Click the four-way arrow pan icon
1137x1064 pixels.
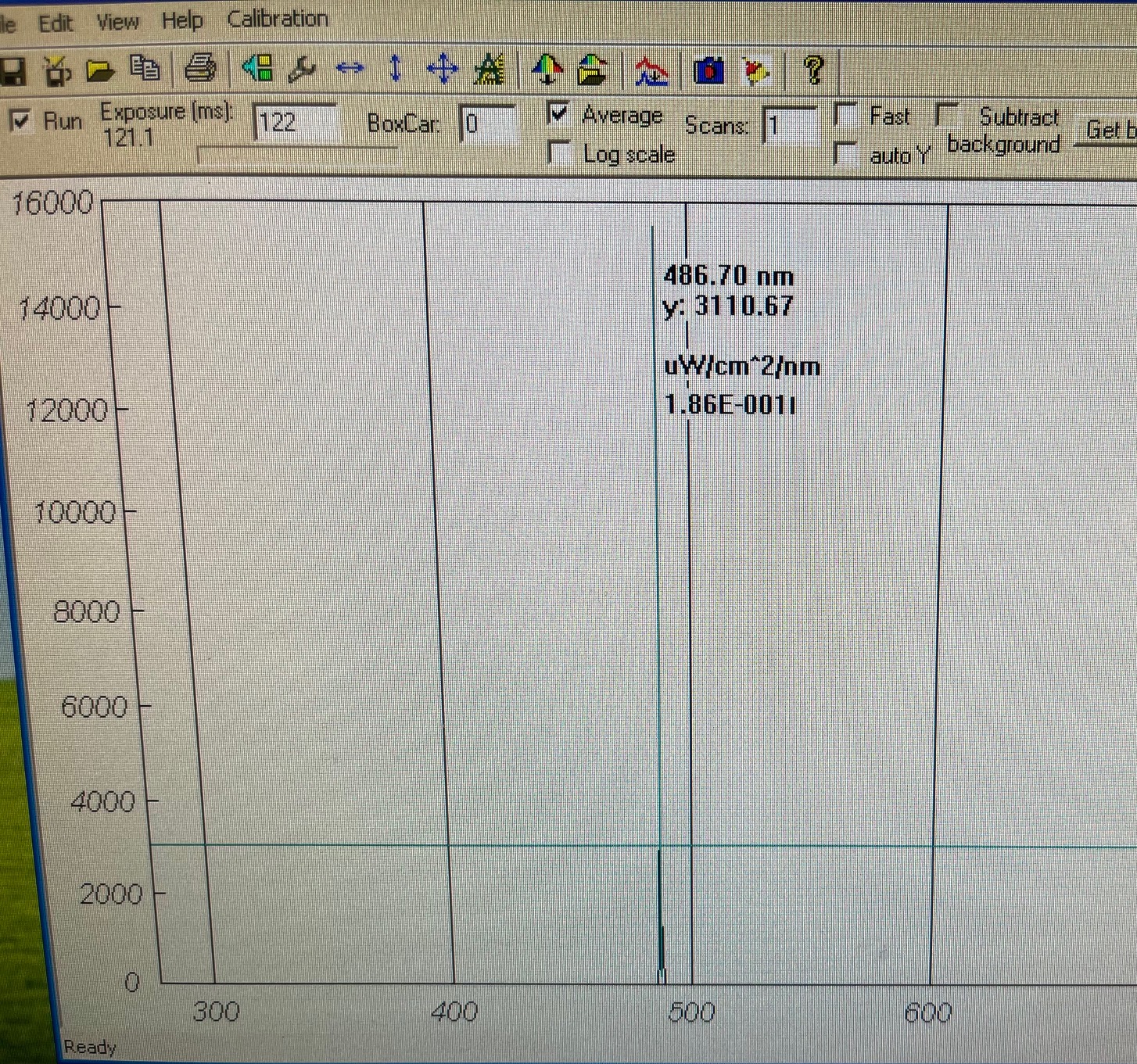pyautogui.click(x=443, y=70)
